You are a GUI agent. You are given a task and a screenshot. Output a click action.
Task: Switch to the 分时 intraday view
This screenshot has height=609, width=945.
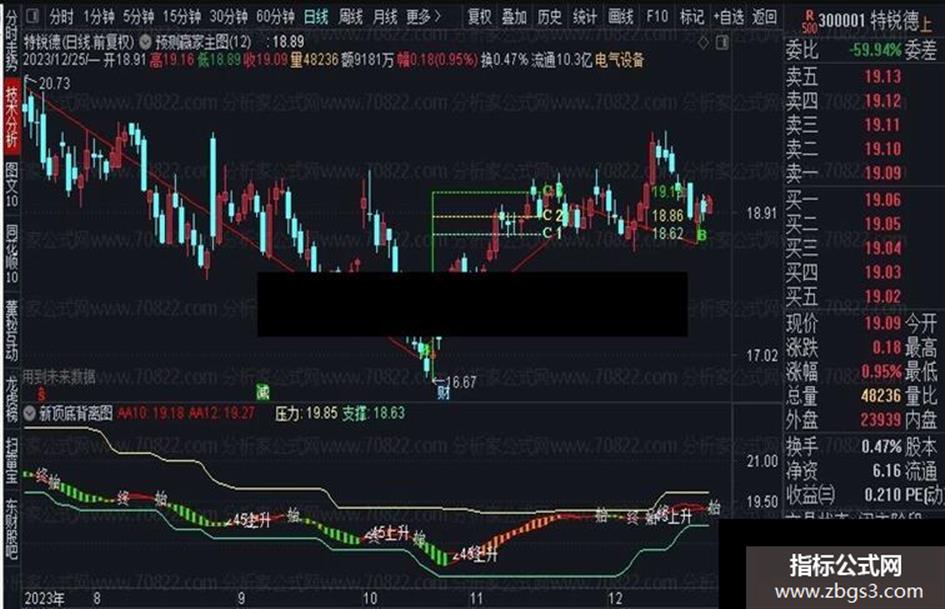[x=61, y=16]
